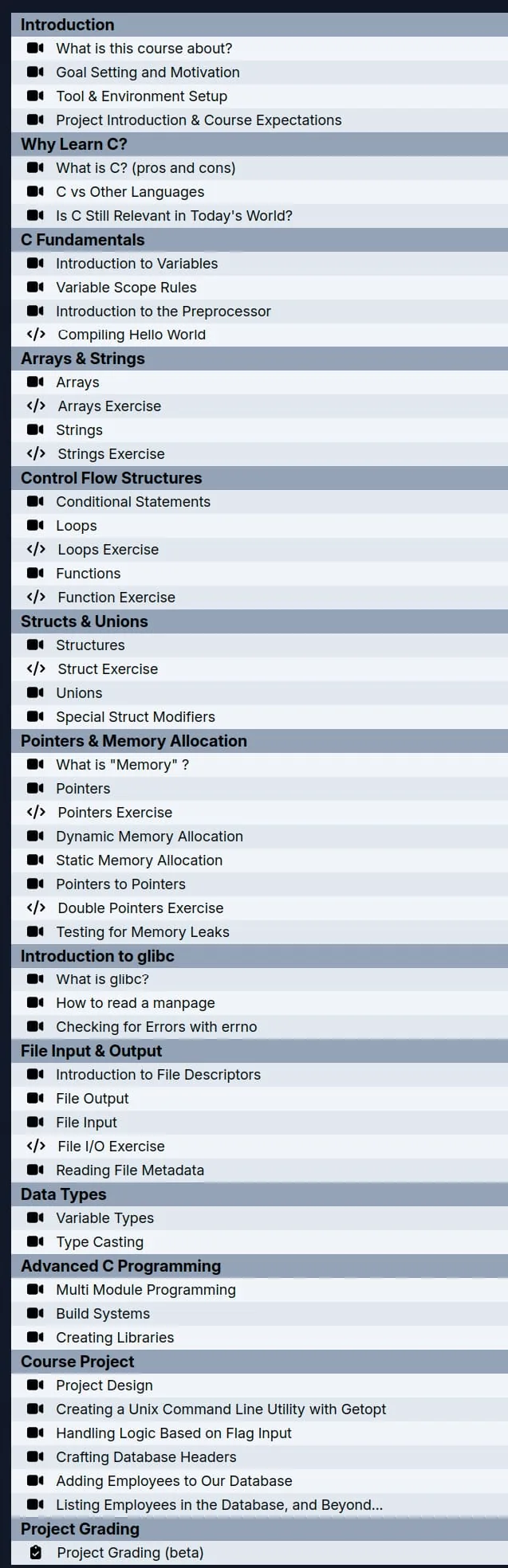Open the Advanced C Programming section header
This screenshot has width=508, height=1568.
pos(259,1266)
